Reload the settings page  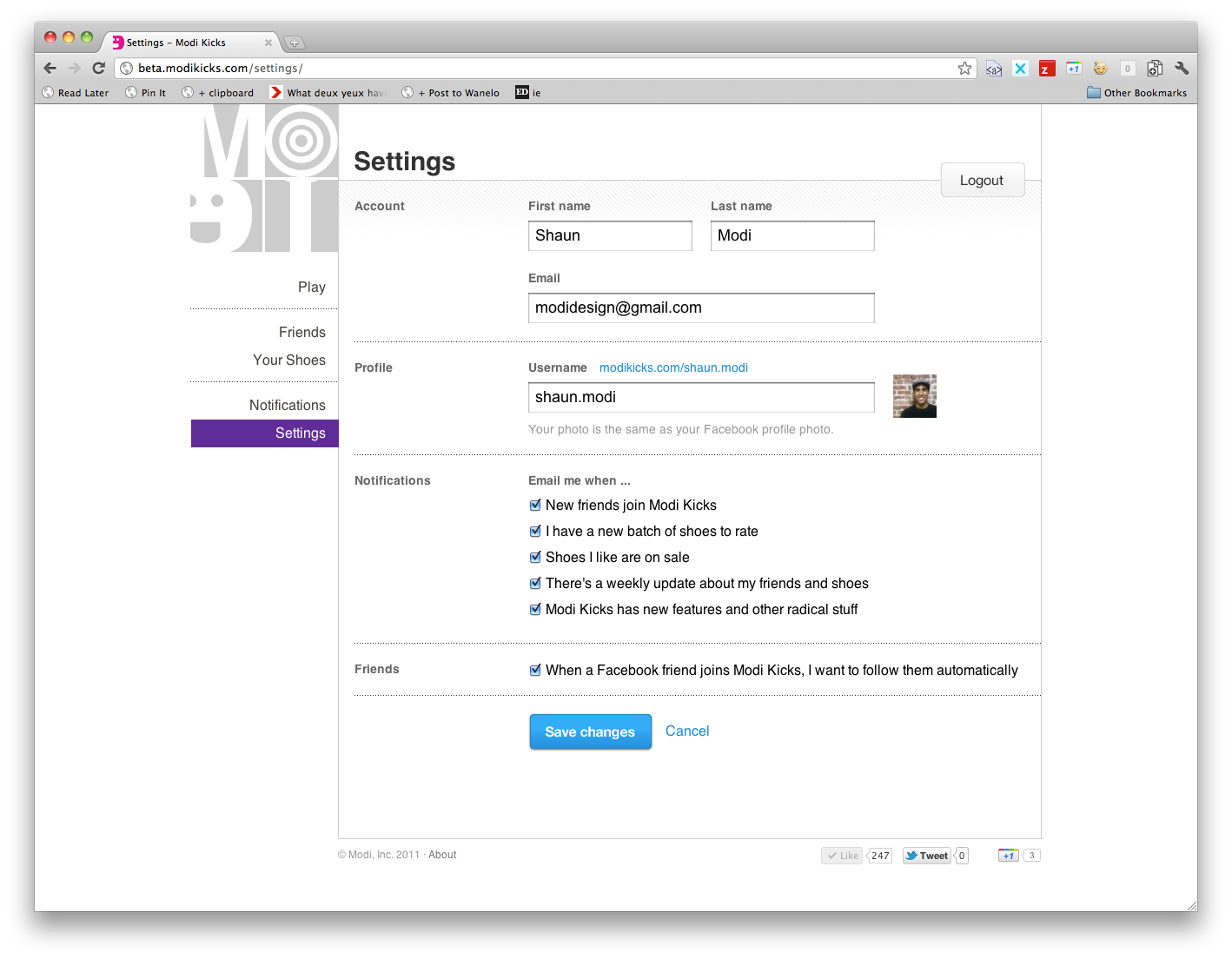tap(98, 68)
